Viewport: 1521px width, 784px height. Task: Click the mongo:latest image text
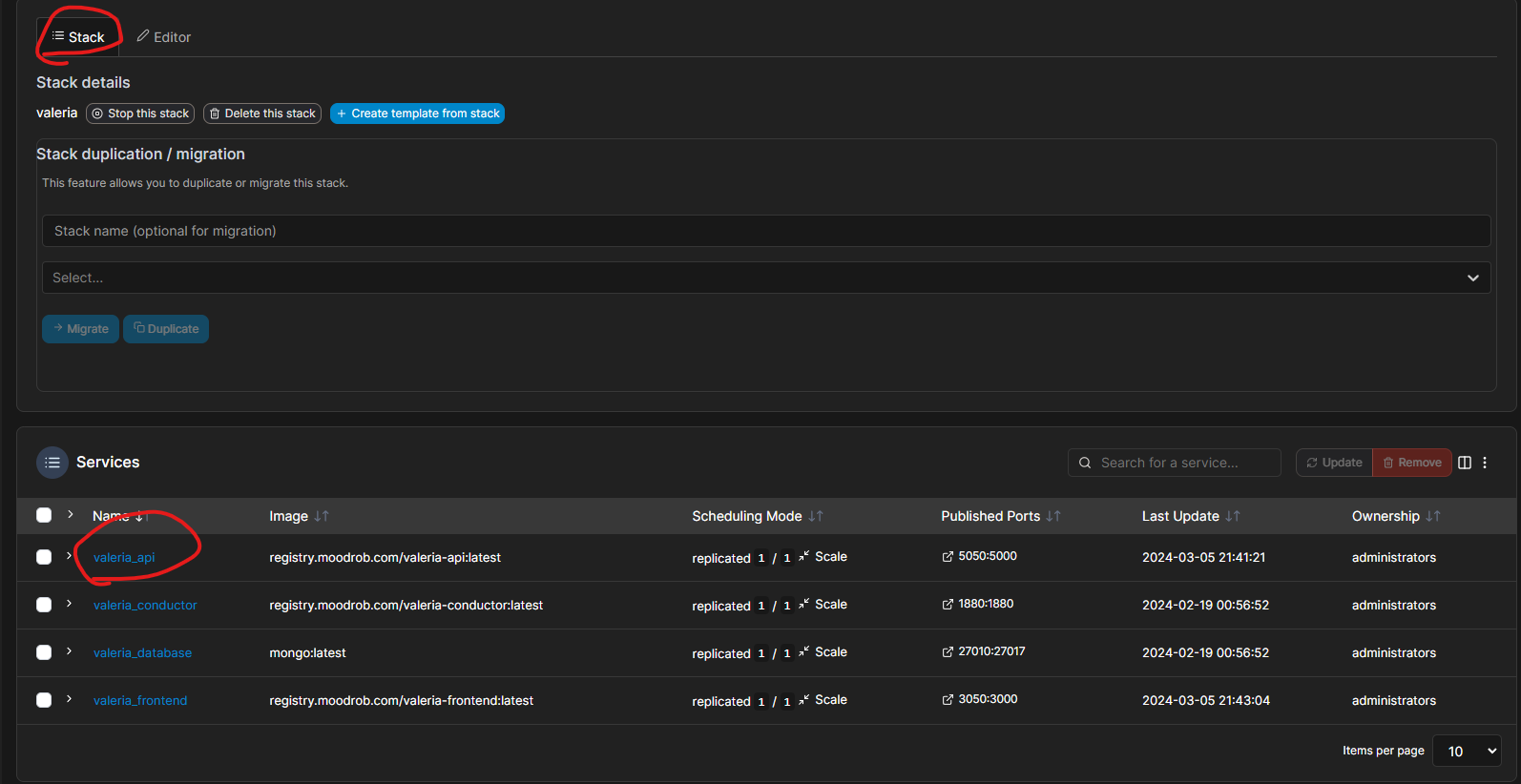(x=307, y=653)
